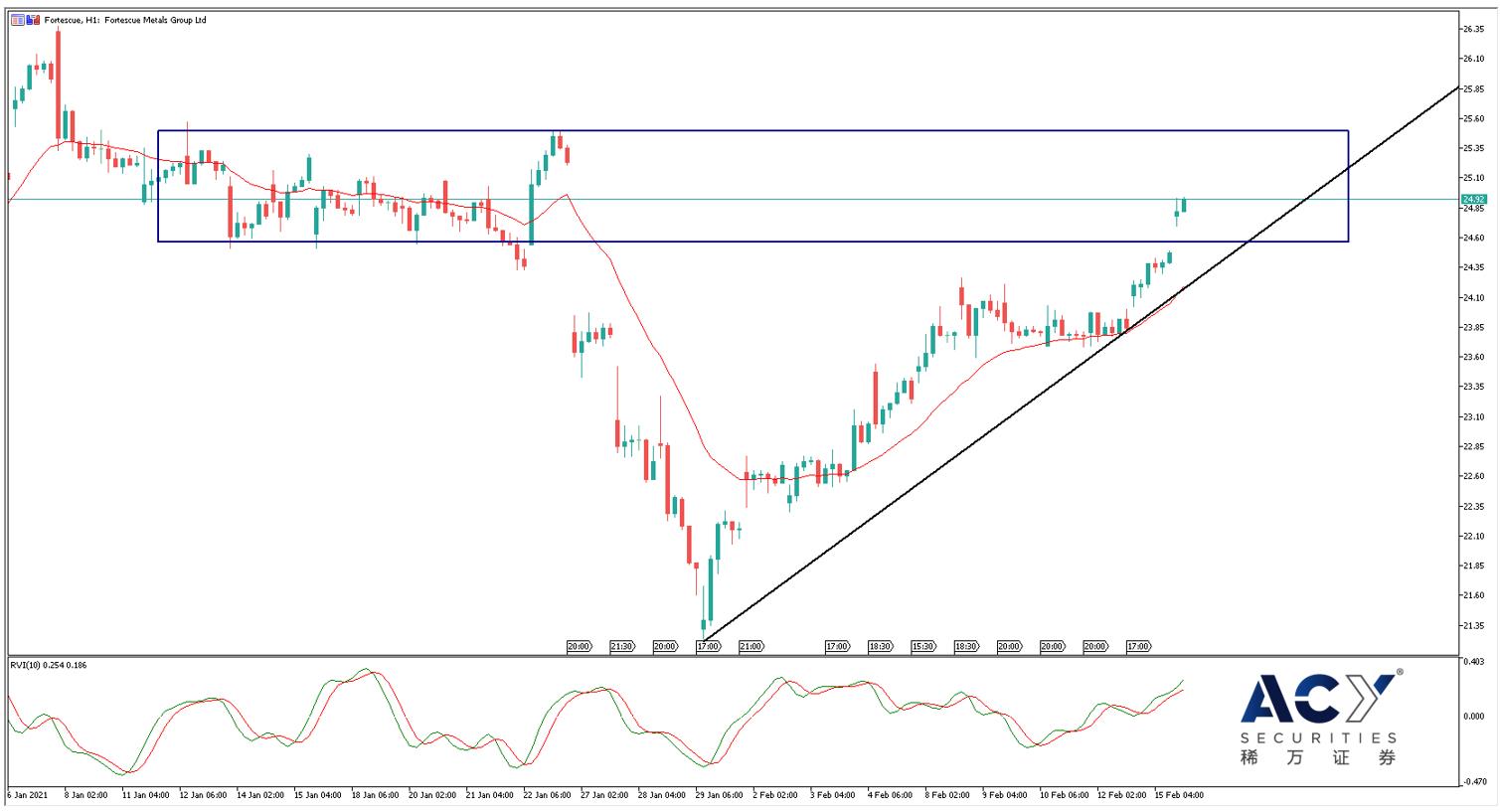Click the 25.35 price axis label
Image resolution: width=1500 pixels, height=812 pixels.
click(1473, 148)
